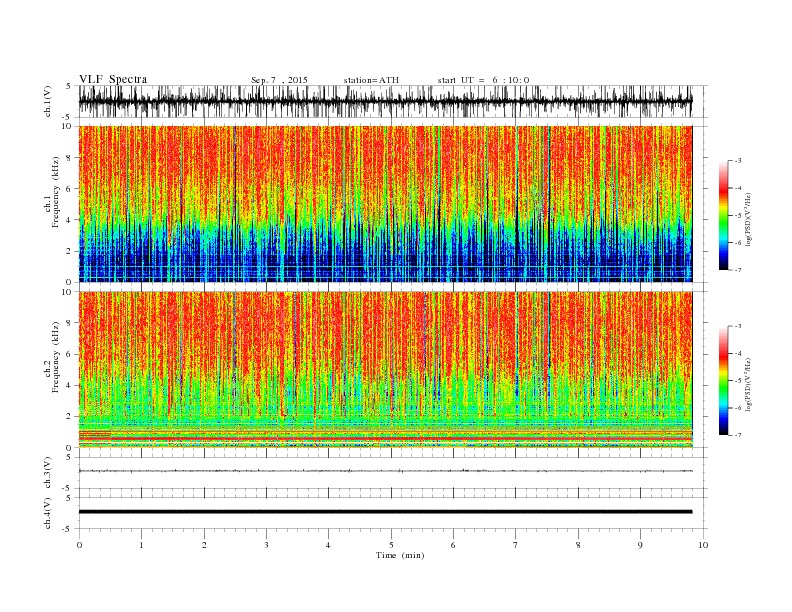
Task: Click time axis tick label "4"
Action: click(x=328, y=545)
